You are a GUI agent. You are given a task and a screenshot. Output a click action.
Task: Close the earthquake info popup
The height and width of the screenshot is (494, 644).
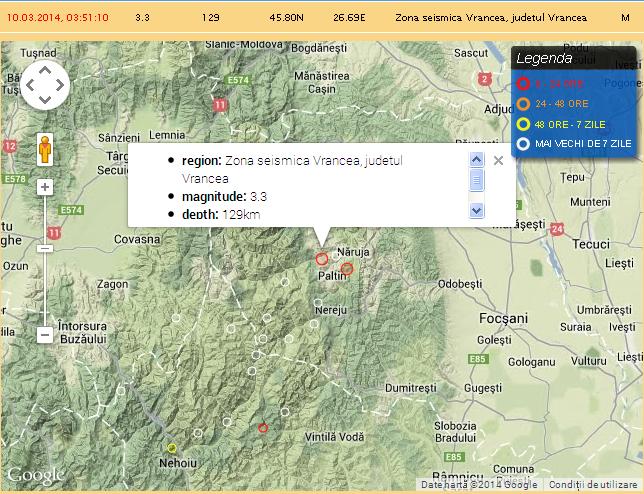(498, 161)
